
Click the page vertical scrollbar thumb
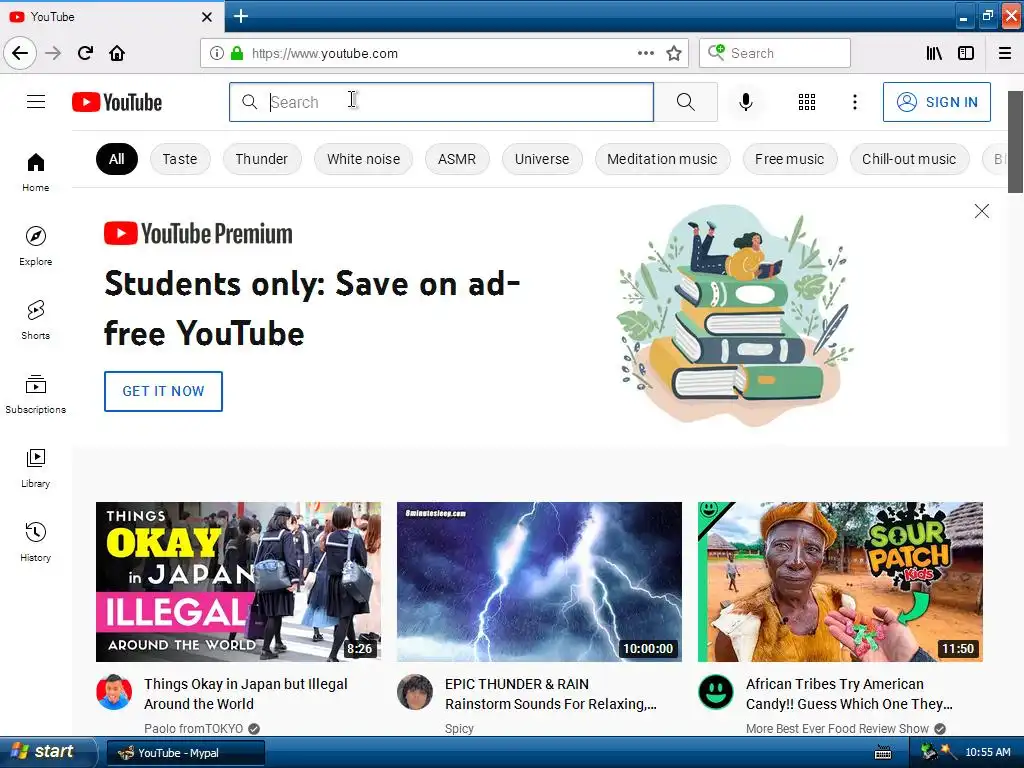1016,142
